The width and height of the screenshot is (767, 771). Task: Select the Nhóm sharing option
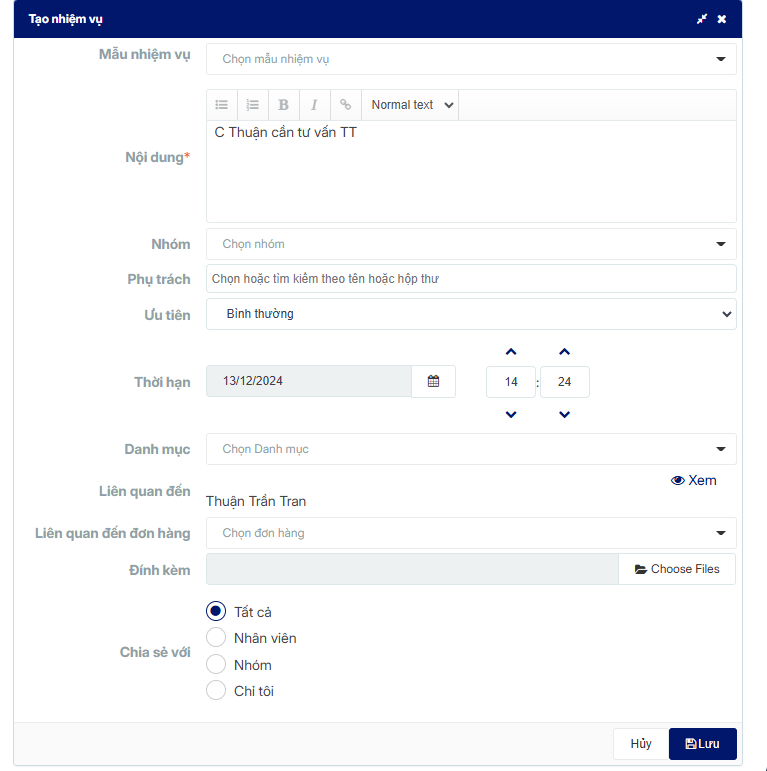216,664
